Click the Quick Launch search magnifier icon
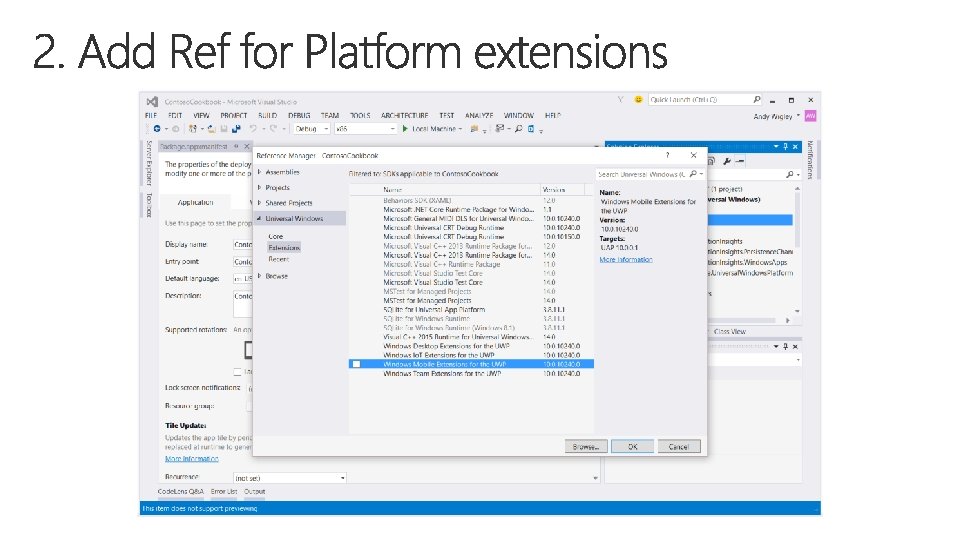The image size is (960, 540). [757, 99]
